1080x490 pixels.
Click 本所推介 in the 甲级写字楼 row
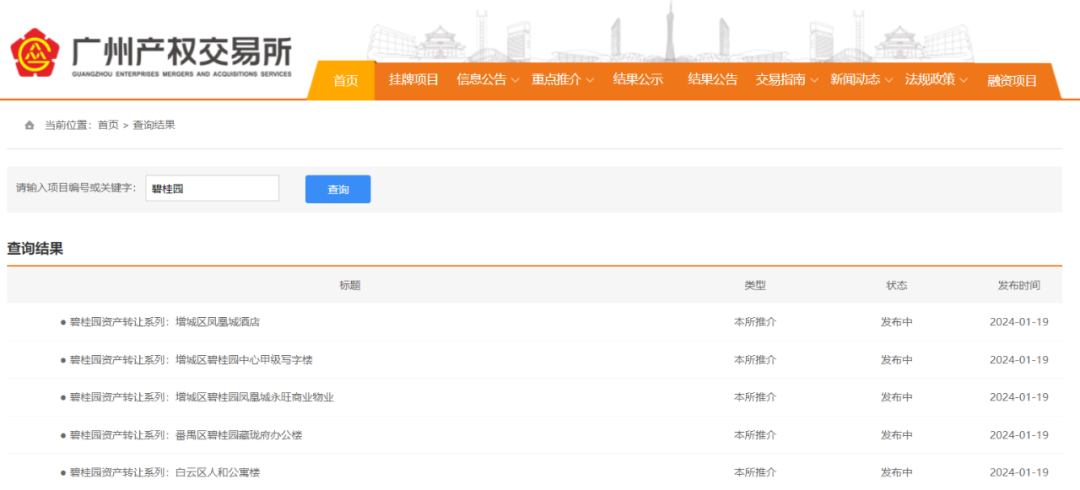point(755,360)
